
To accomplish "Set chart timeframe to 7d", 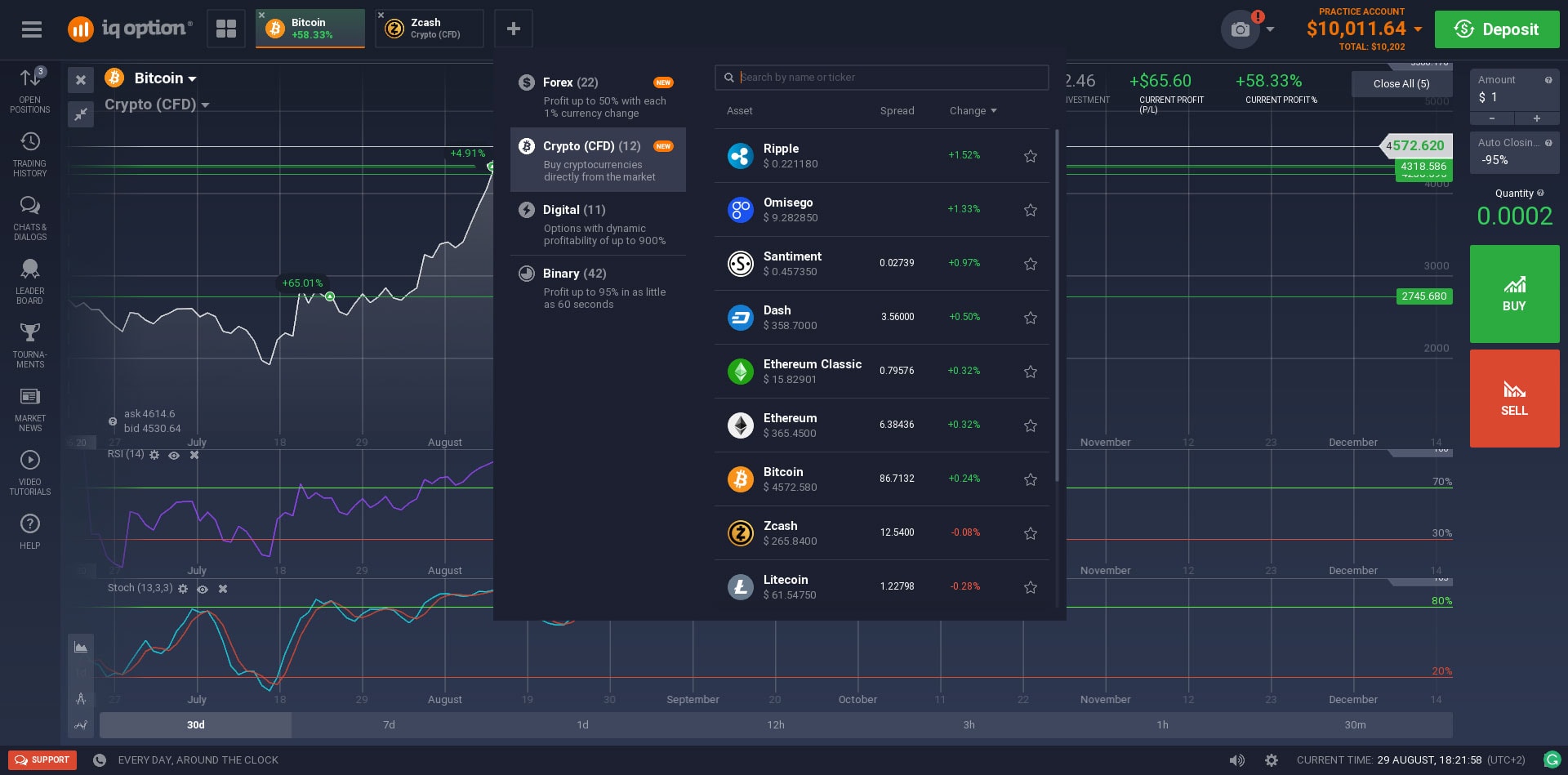I will [389, 725].
